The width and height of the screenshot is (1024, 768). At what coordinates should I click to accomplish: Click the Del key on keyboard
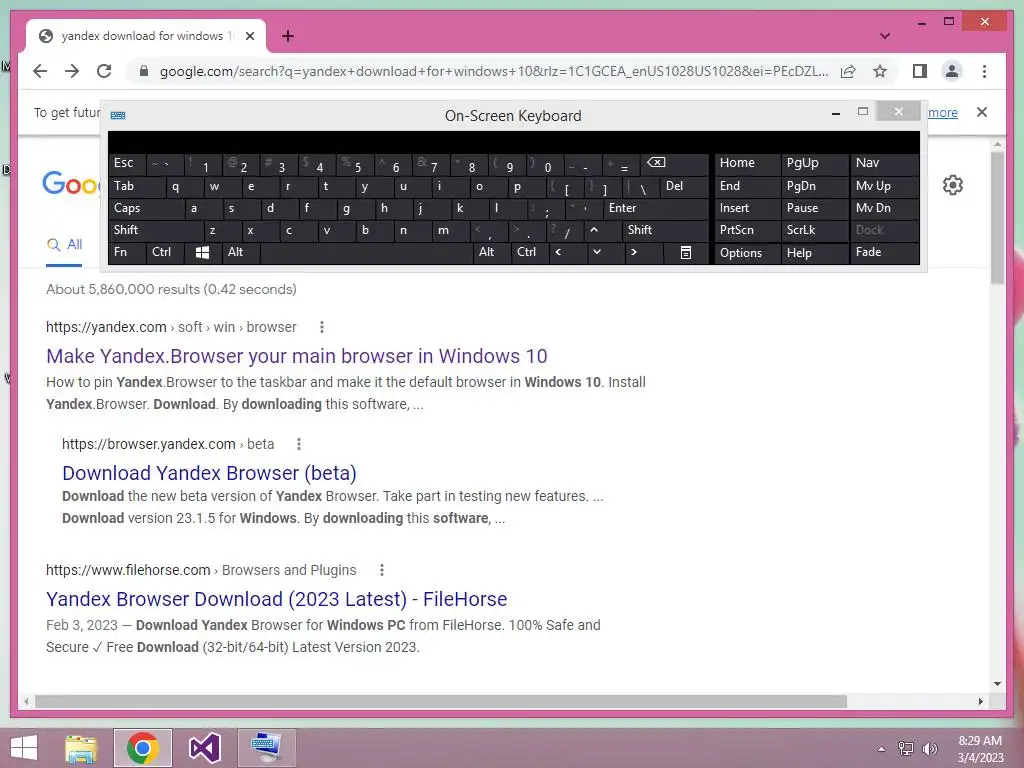coord(684,186)
